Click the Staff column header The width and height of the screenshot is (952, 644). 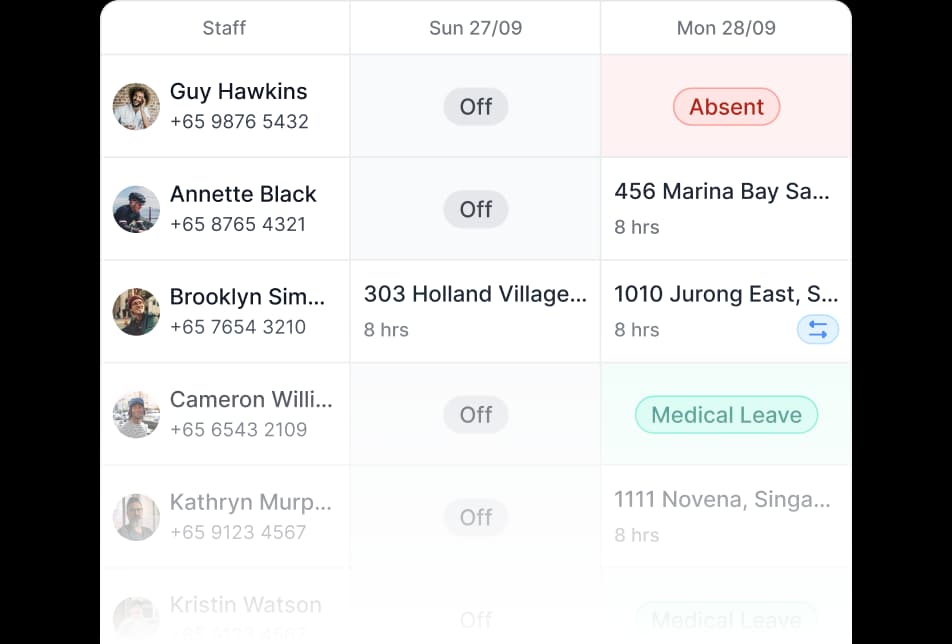pyautogui.click(x=224, y=28)
